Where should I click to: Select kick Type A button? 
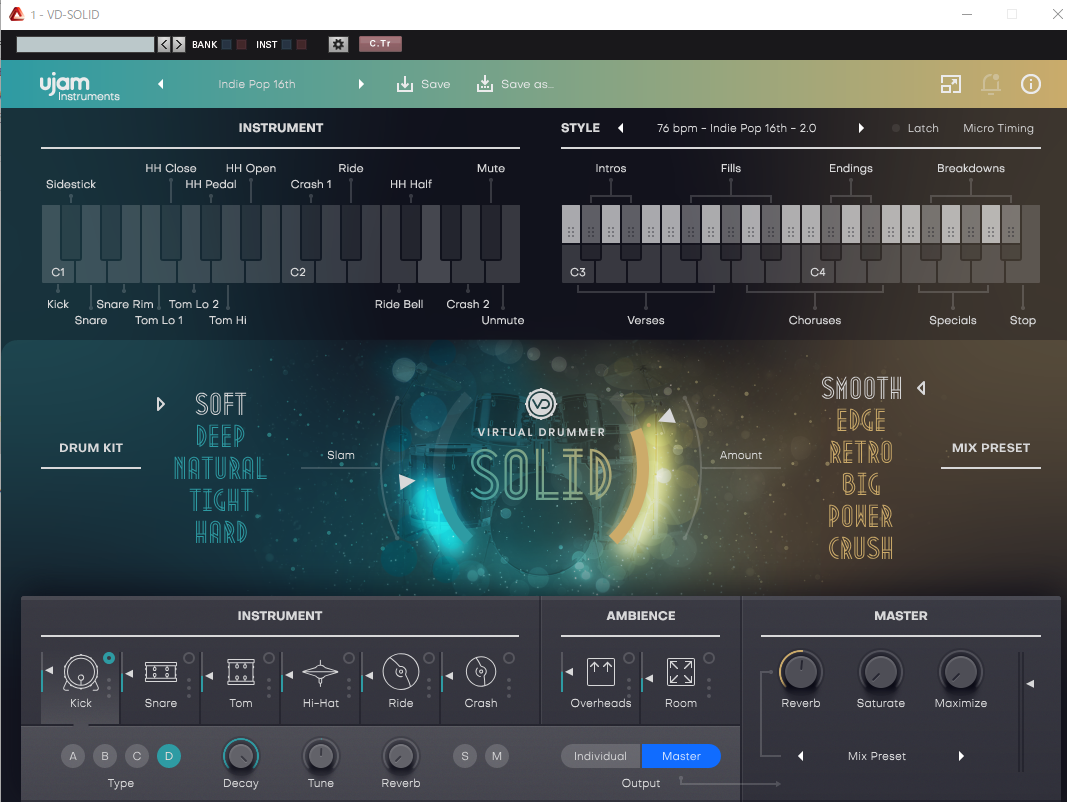(x=73, y=756)
